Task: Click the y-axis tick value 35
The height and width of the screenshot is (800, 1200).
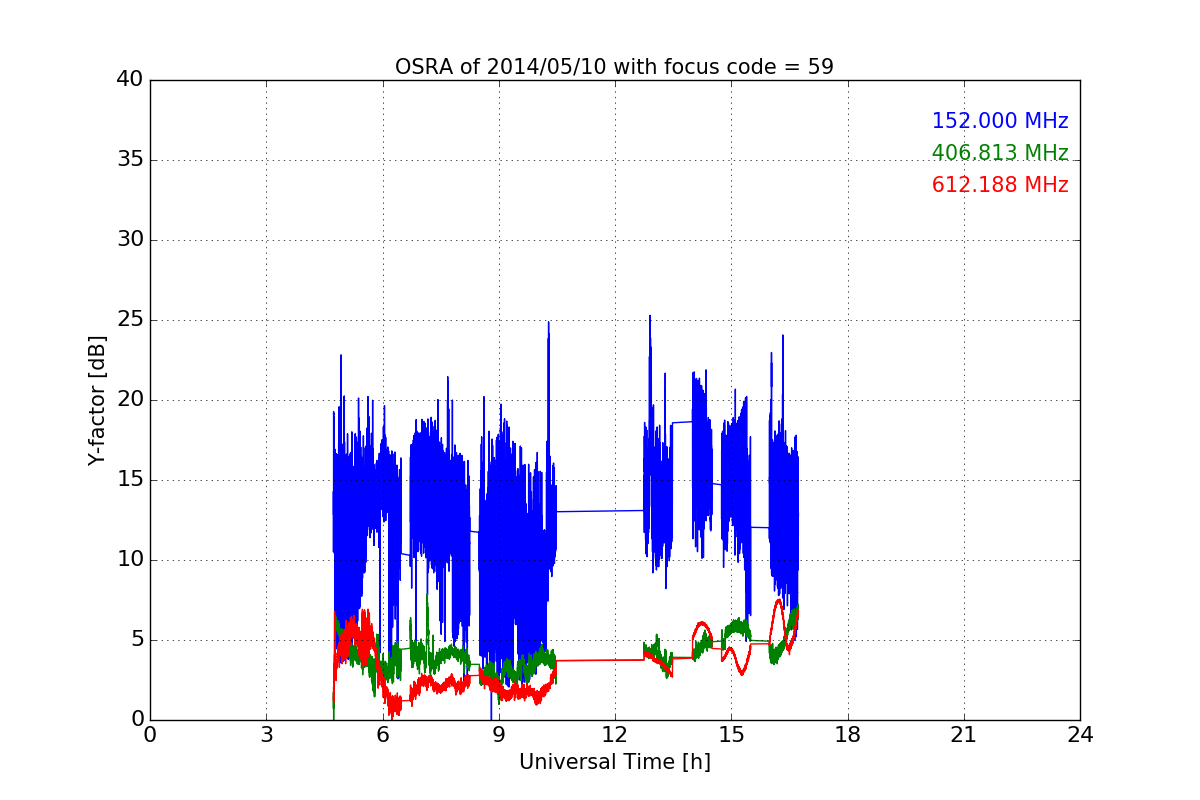Action: click(x=130, y=160)
